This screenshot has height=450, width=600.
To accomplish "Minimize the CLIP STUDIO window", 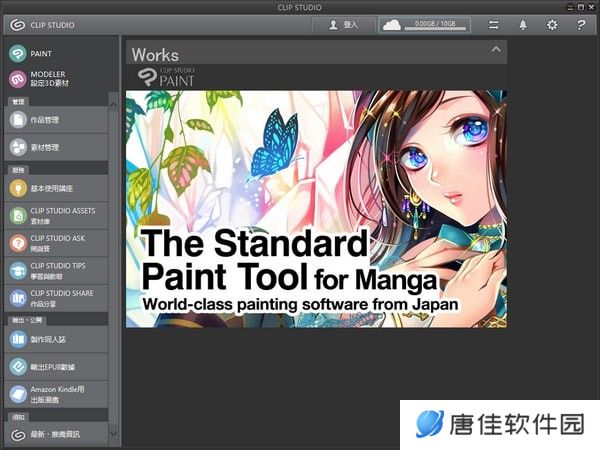I will tap(570, 7).
